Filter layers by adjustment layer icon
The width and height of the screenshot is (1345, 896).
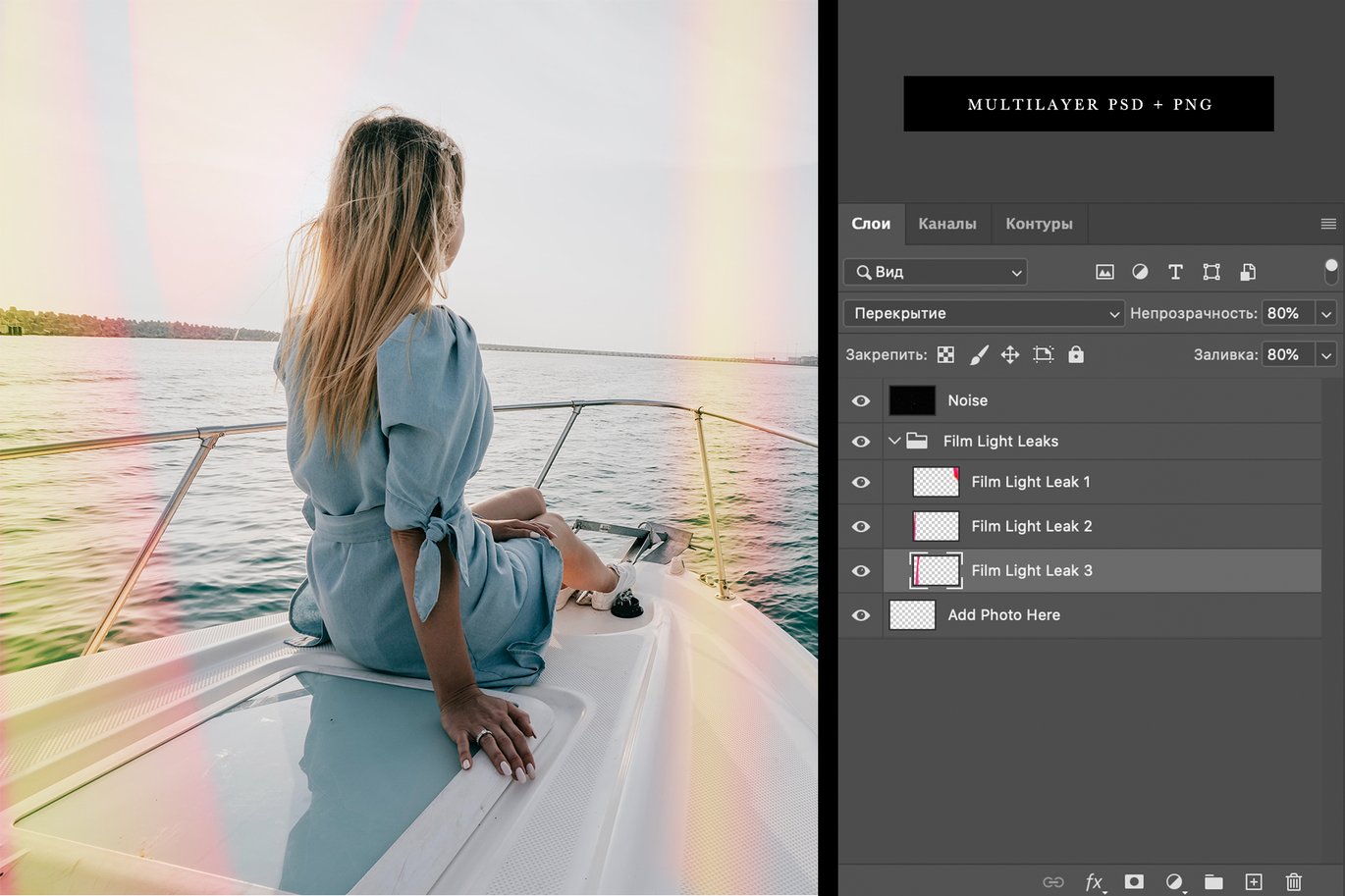(1140, 272)
